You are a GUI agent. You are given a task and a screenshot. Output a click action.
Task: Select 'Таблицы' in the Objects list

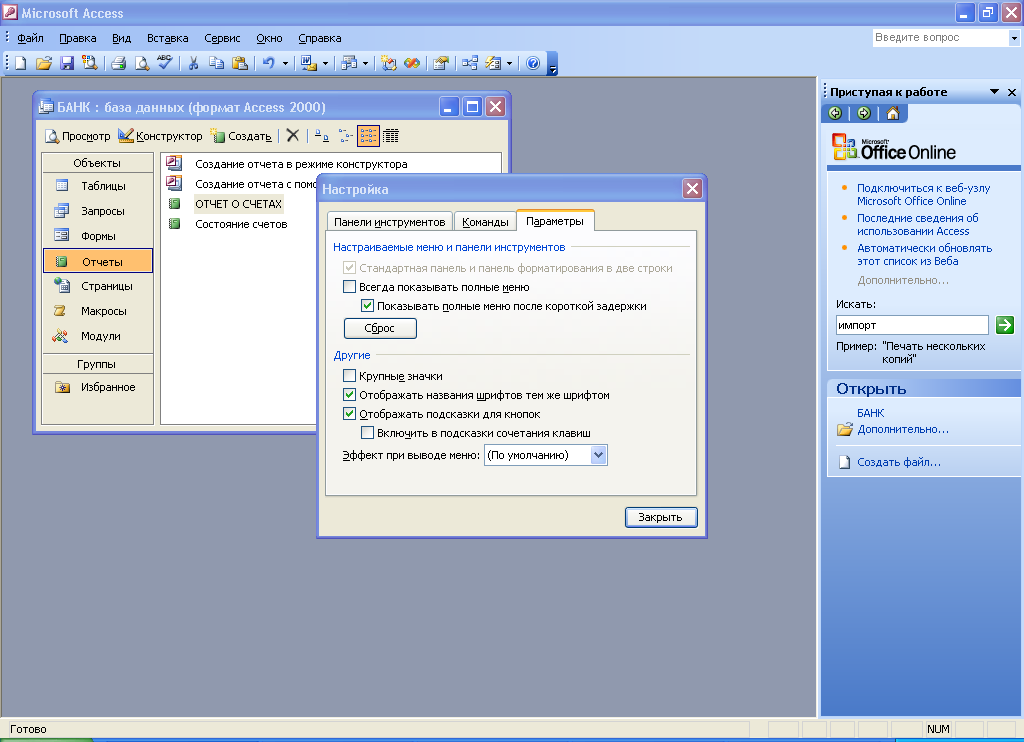point(98,186)
